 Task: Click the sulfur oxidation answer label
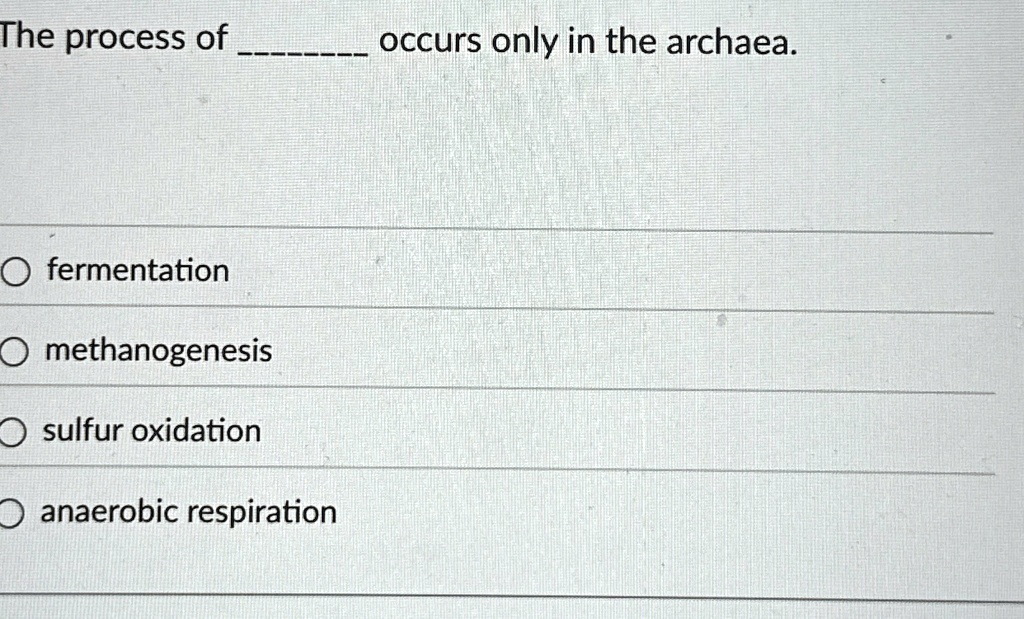coord(150,431)
